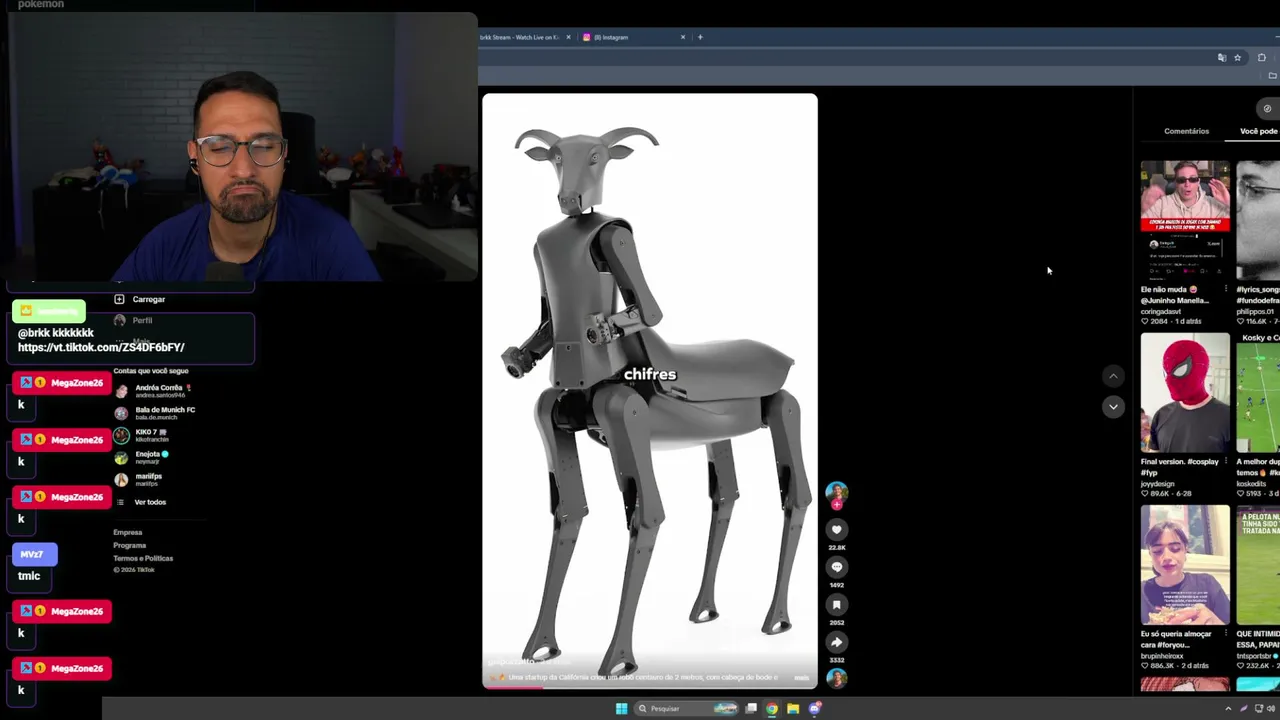Click the '22.8K' like count
1280x720 pixels.
click(837, 548)
